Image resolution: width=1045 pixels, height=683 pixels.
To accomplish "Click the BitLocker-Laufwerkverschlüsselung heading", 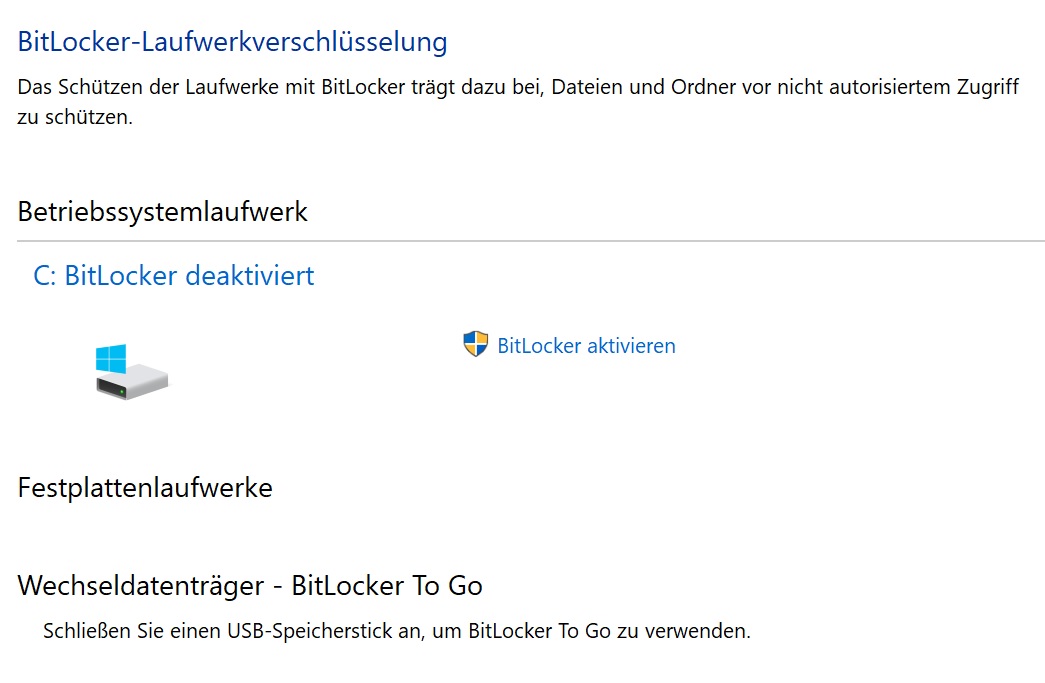I will 233,41.
